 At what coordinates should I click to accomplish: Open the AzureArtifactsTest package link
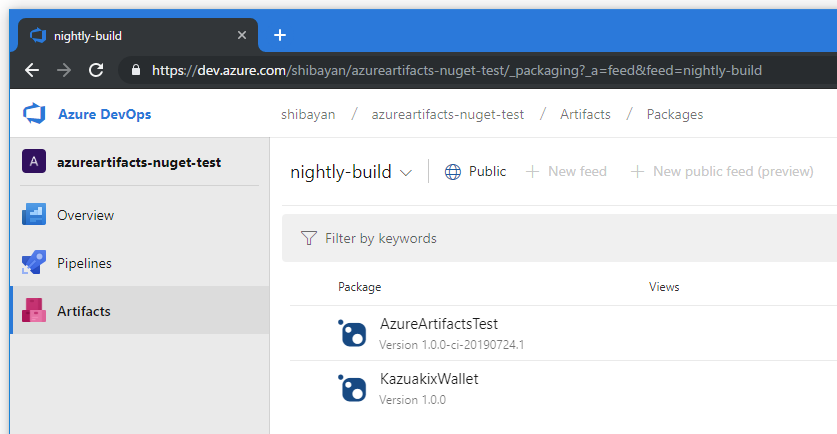pos(439,324)
